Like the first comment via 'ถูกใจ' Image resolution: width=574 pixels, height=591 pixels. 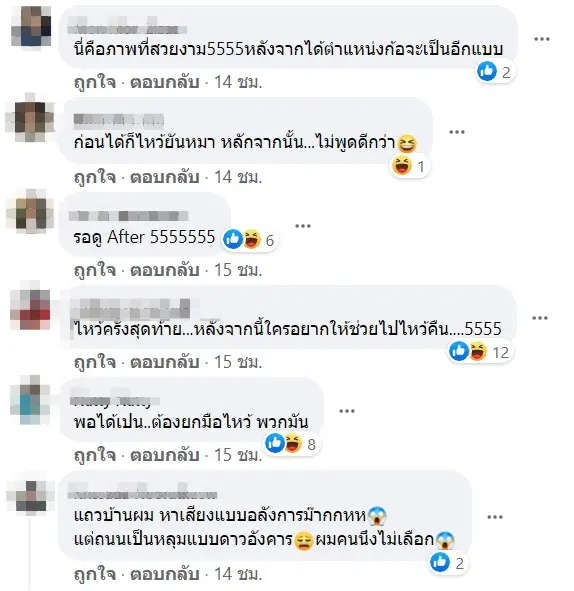tap(95, 82)
